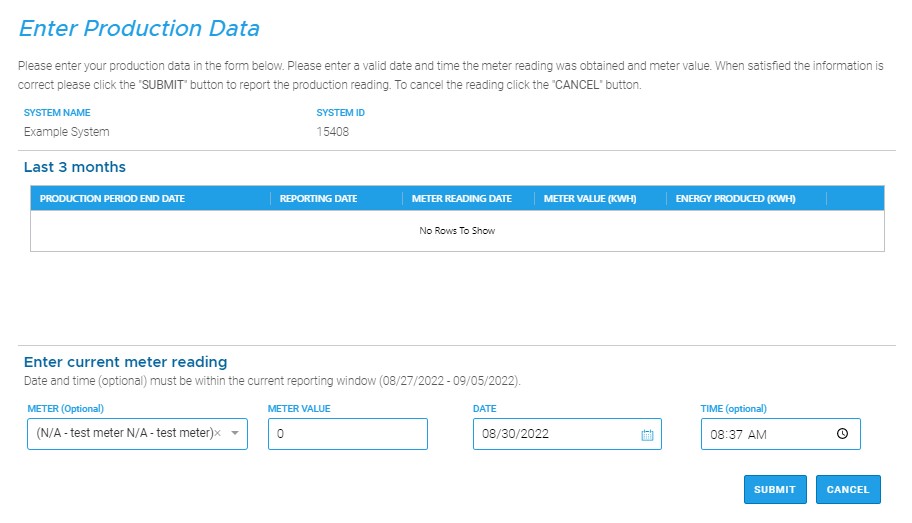Click the DATE label above date field
This screenshot has height=523, width=912.
pyautogui.click(x=484, y=408)
